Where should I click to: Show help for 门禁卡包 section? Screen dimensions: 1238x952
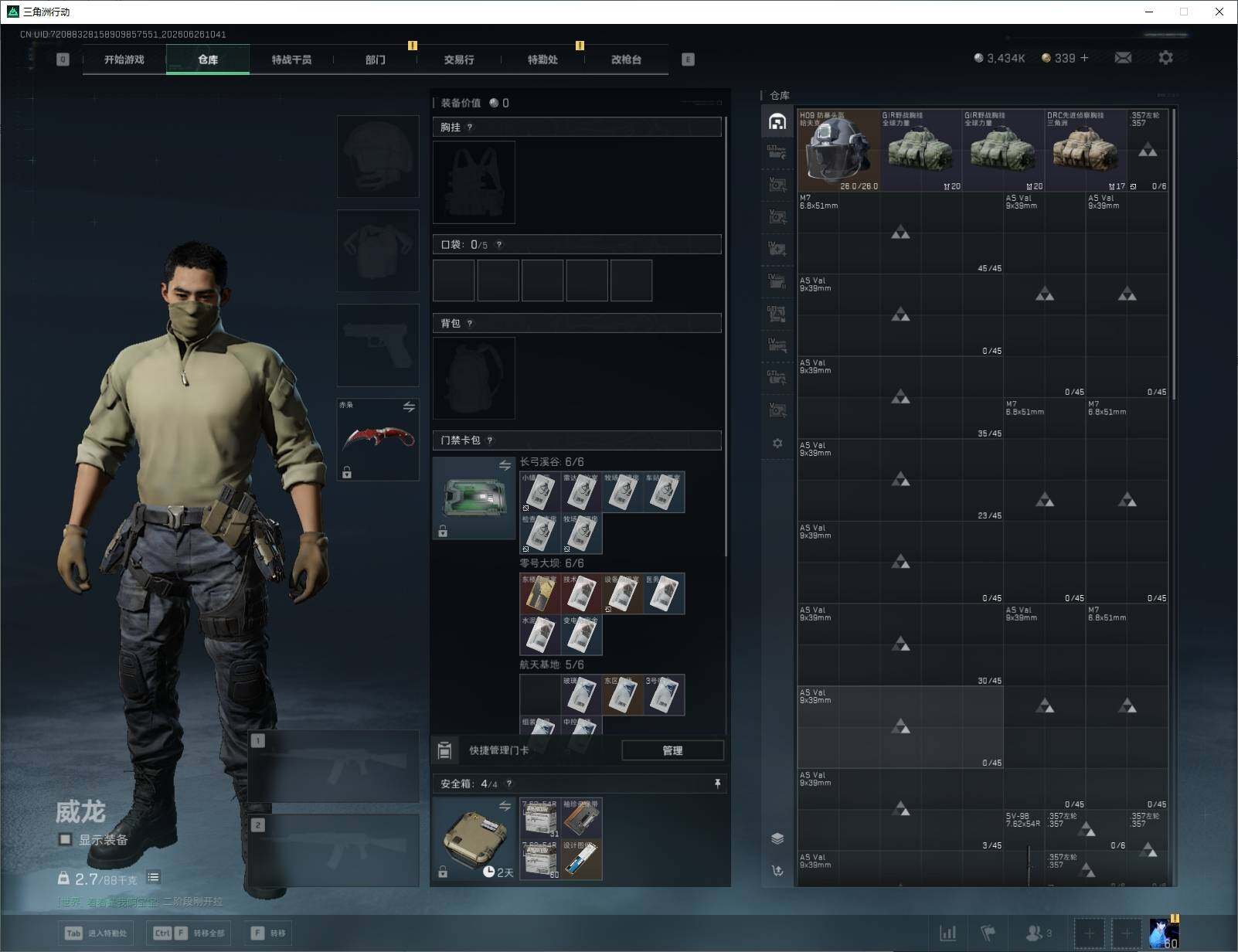pyautogui.click(x=490, y=440)
